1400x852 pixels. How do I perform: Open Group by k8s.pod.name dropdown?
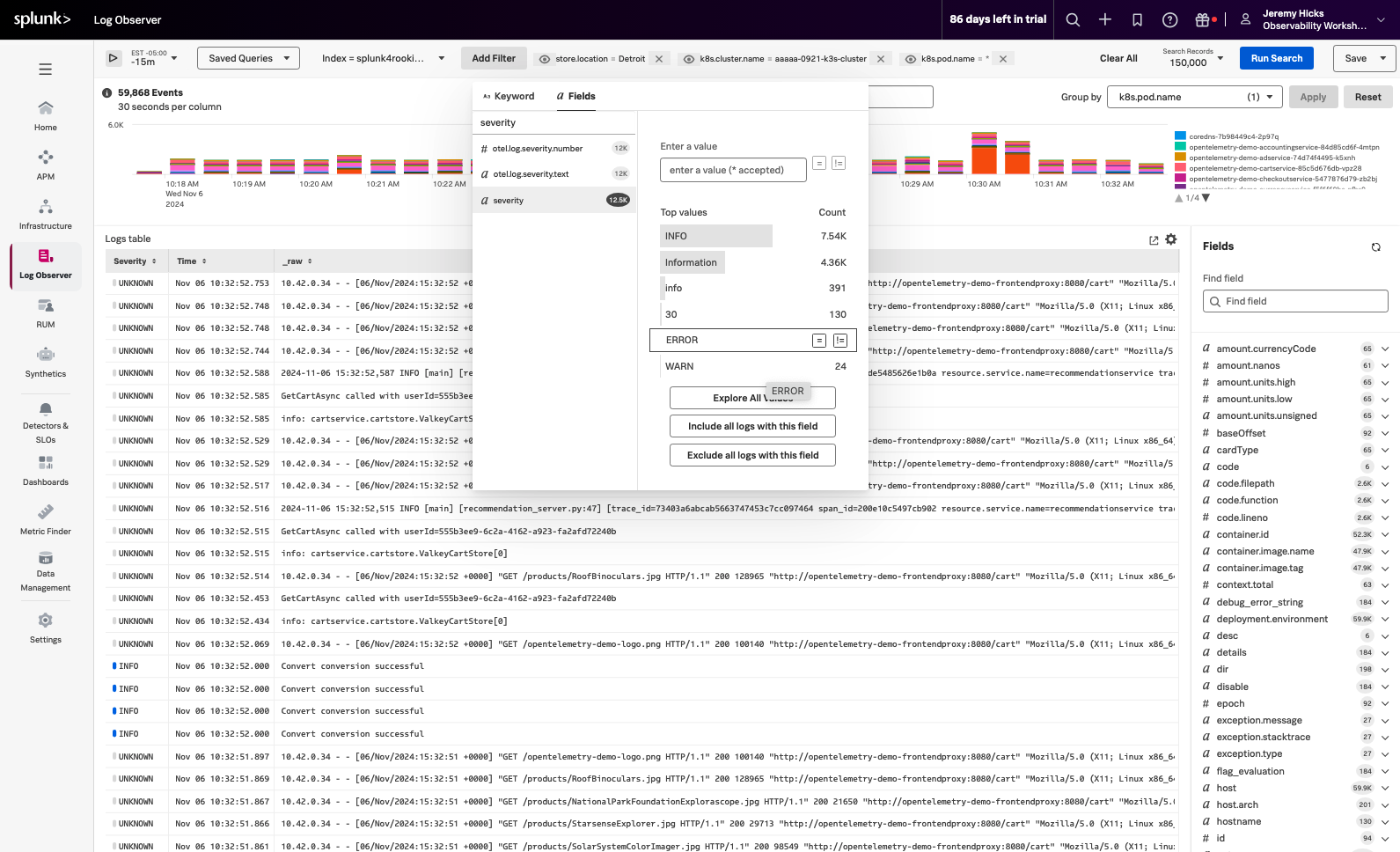(1194, 97)
